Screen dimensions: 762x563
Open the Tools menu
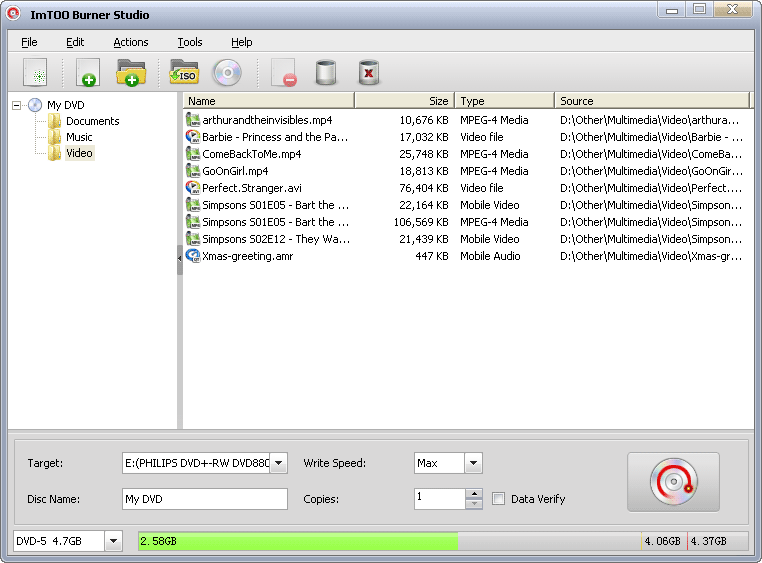190,42
